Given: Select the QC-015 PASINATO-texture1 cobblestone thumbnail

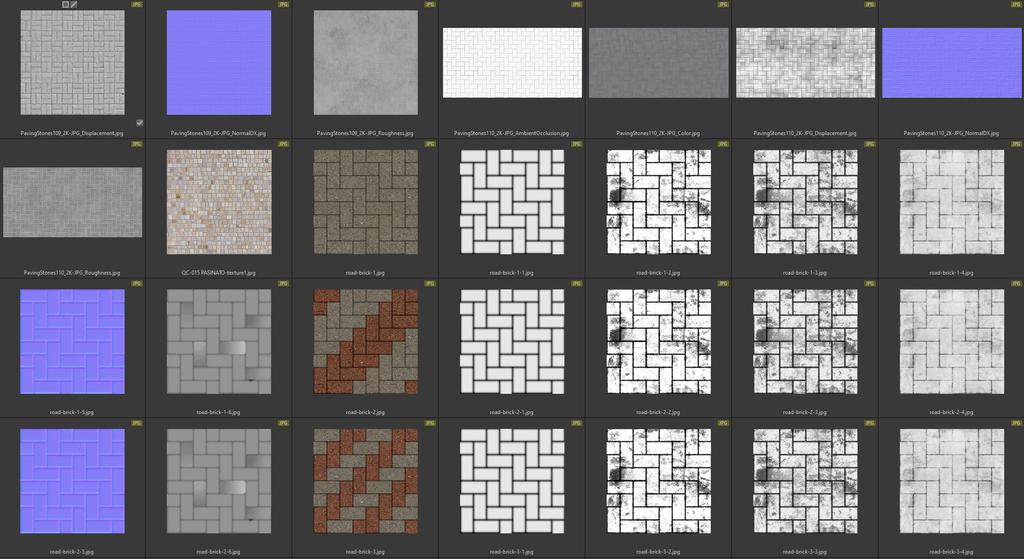Looking at the screenshot, I should (x=219, y=202).
